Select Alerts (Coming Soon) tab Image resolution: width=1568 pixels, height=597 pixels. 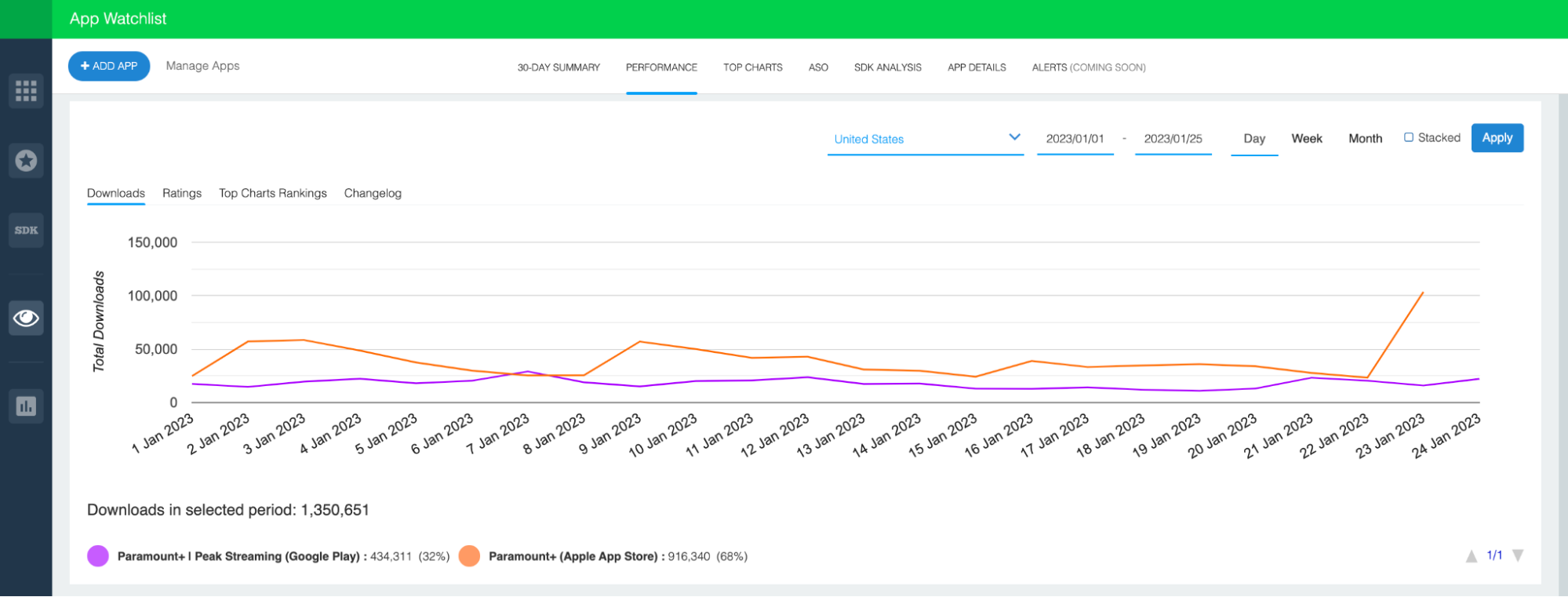1089,67
